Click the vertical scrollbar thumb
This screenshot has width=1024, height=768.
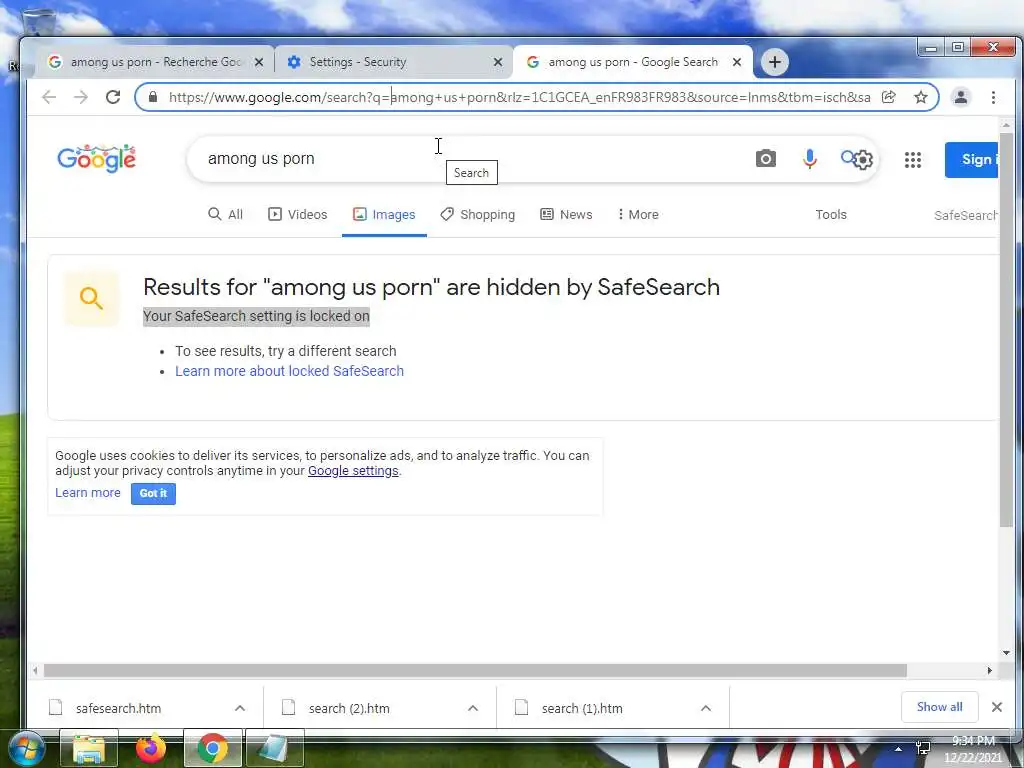pos(1006,330)
